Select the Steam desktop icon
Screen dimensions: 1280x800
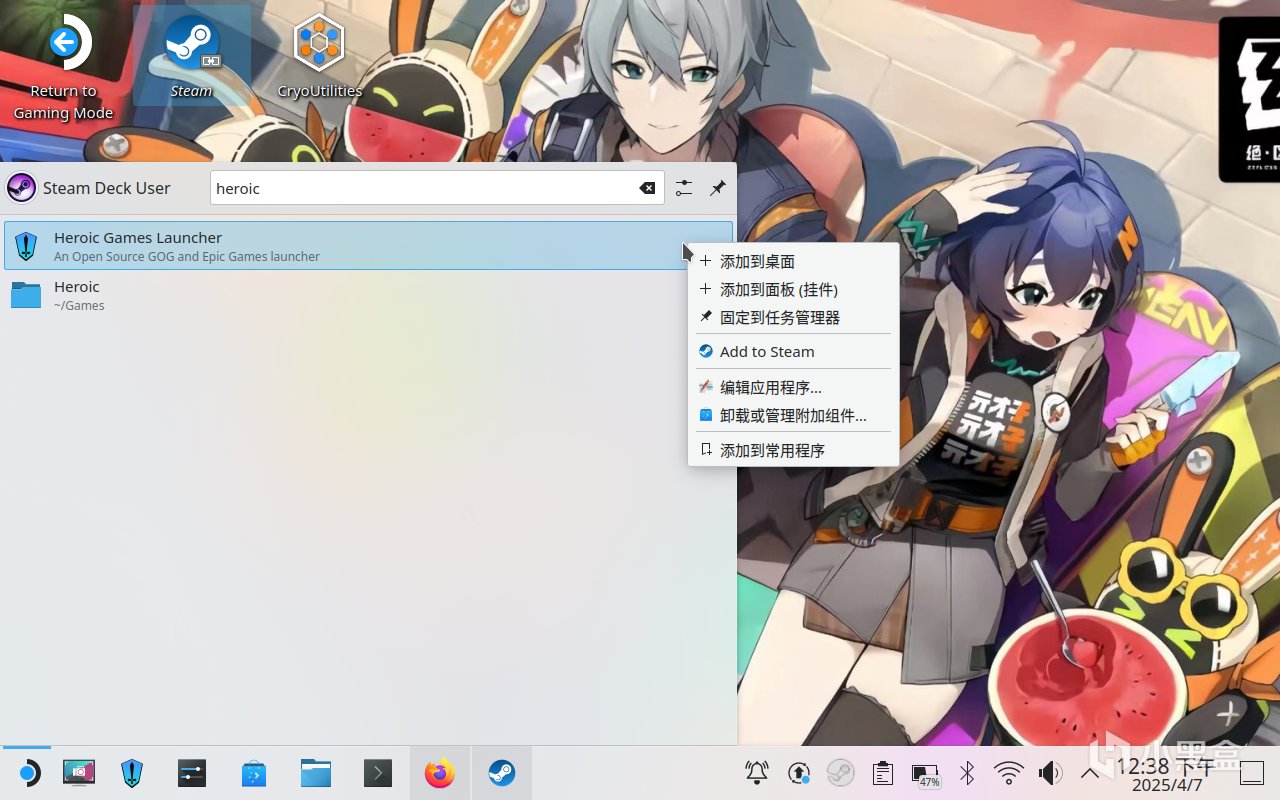click(192, 57)
